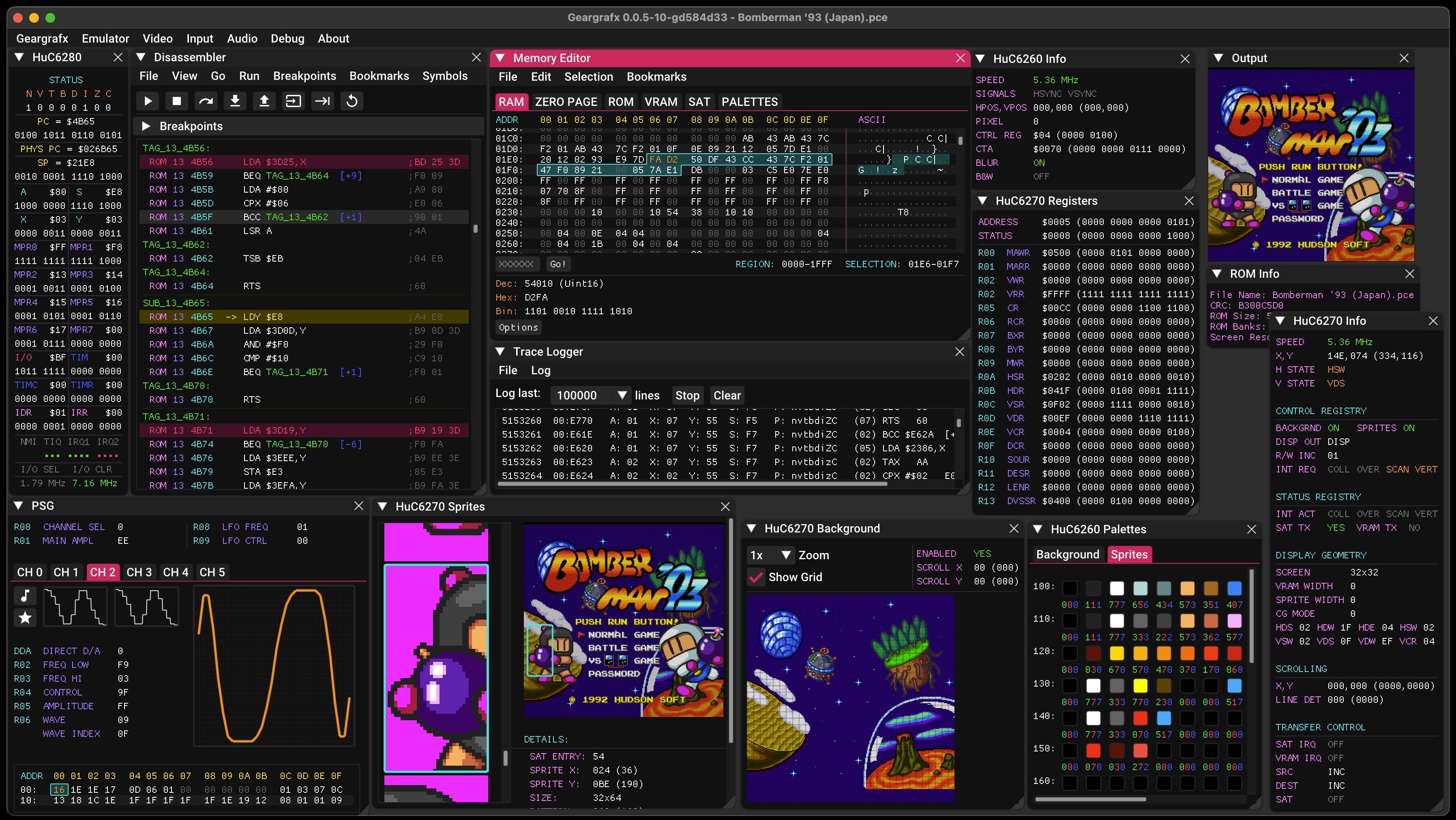Close the ROM Info panel
This screenshot has height=820, width=1456.
click(1410, 274)
